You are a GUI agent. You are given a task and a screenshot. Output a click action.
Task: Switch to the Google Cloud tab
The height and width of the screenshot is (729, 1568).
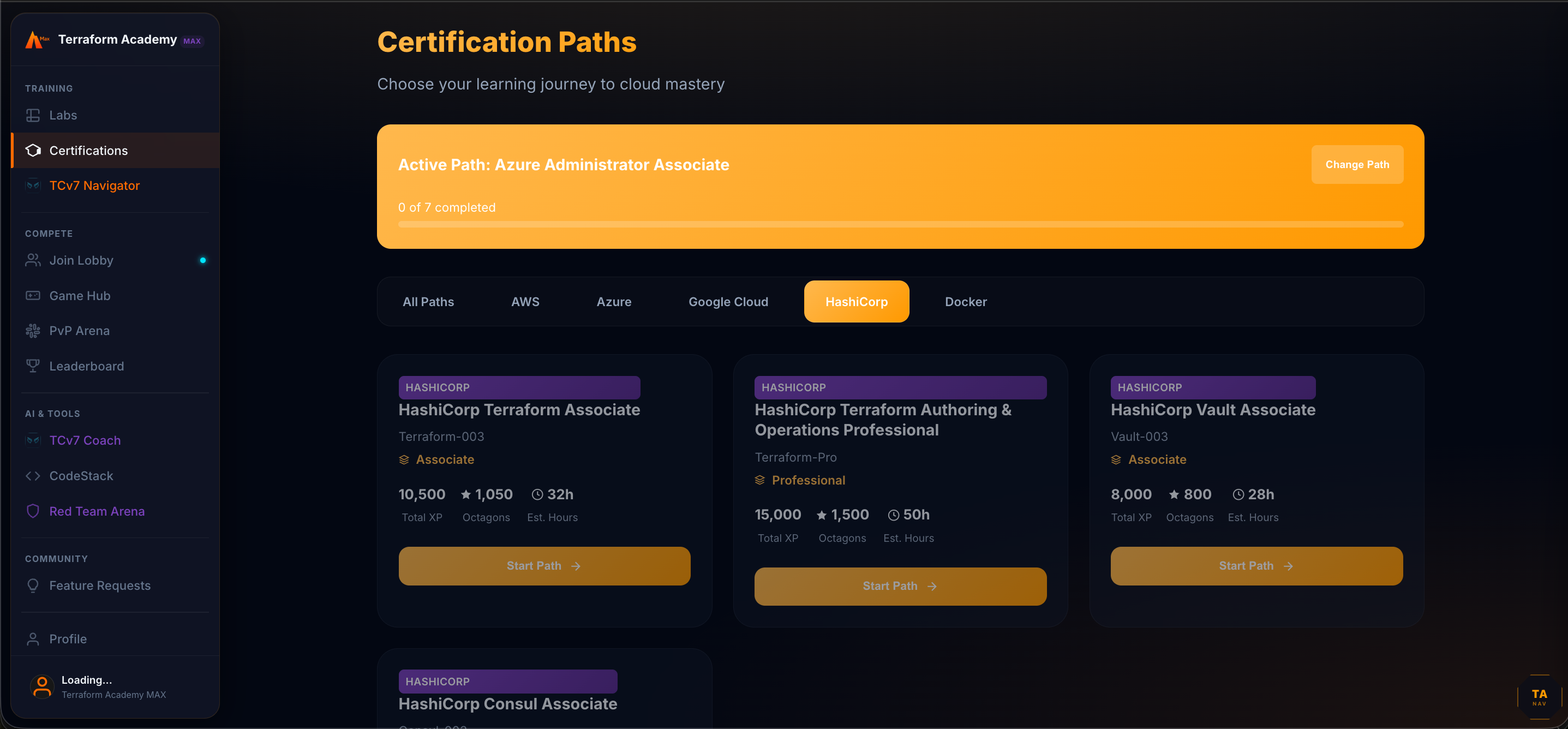[728, 301]
